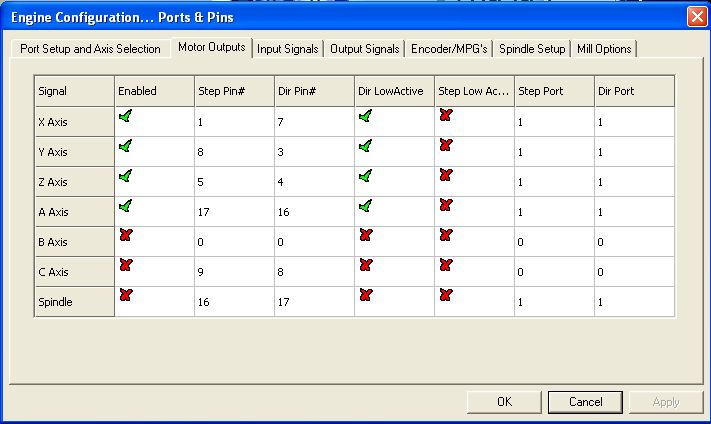Click the B Axis Enabled red X
The width and height of the screenshot is (711, 424).
(124, 235)
